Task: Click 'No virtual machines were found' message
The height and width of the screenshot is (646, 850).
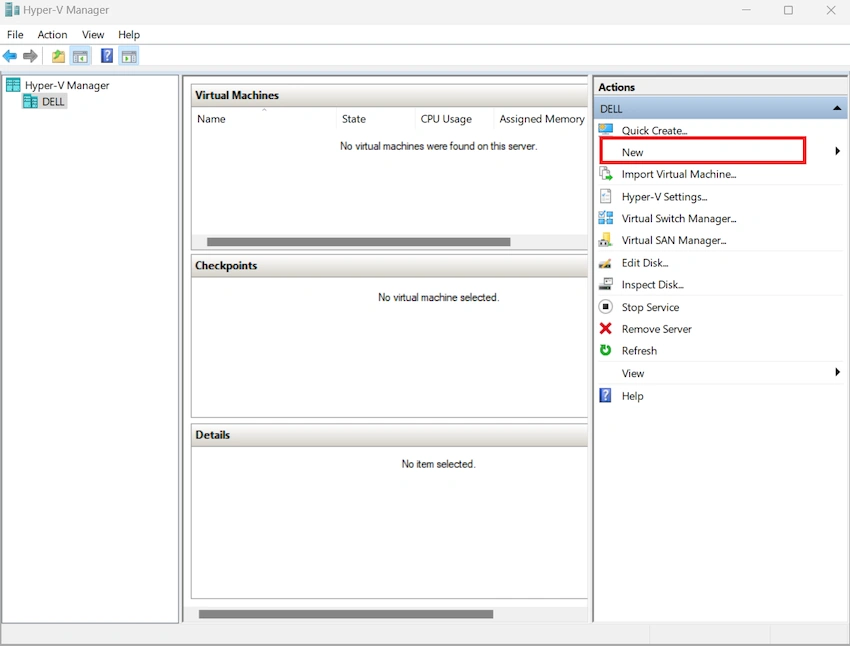Action: pos(439,146)
